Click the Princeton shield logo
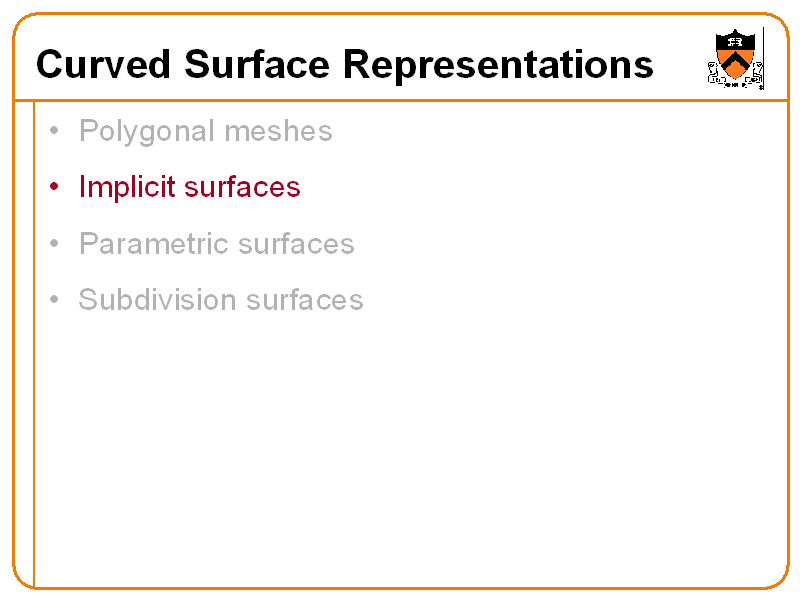The height and width of the screenshot is (600, 800). click(x=736, y=59)
